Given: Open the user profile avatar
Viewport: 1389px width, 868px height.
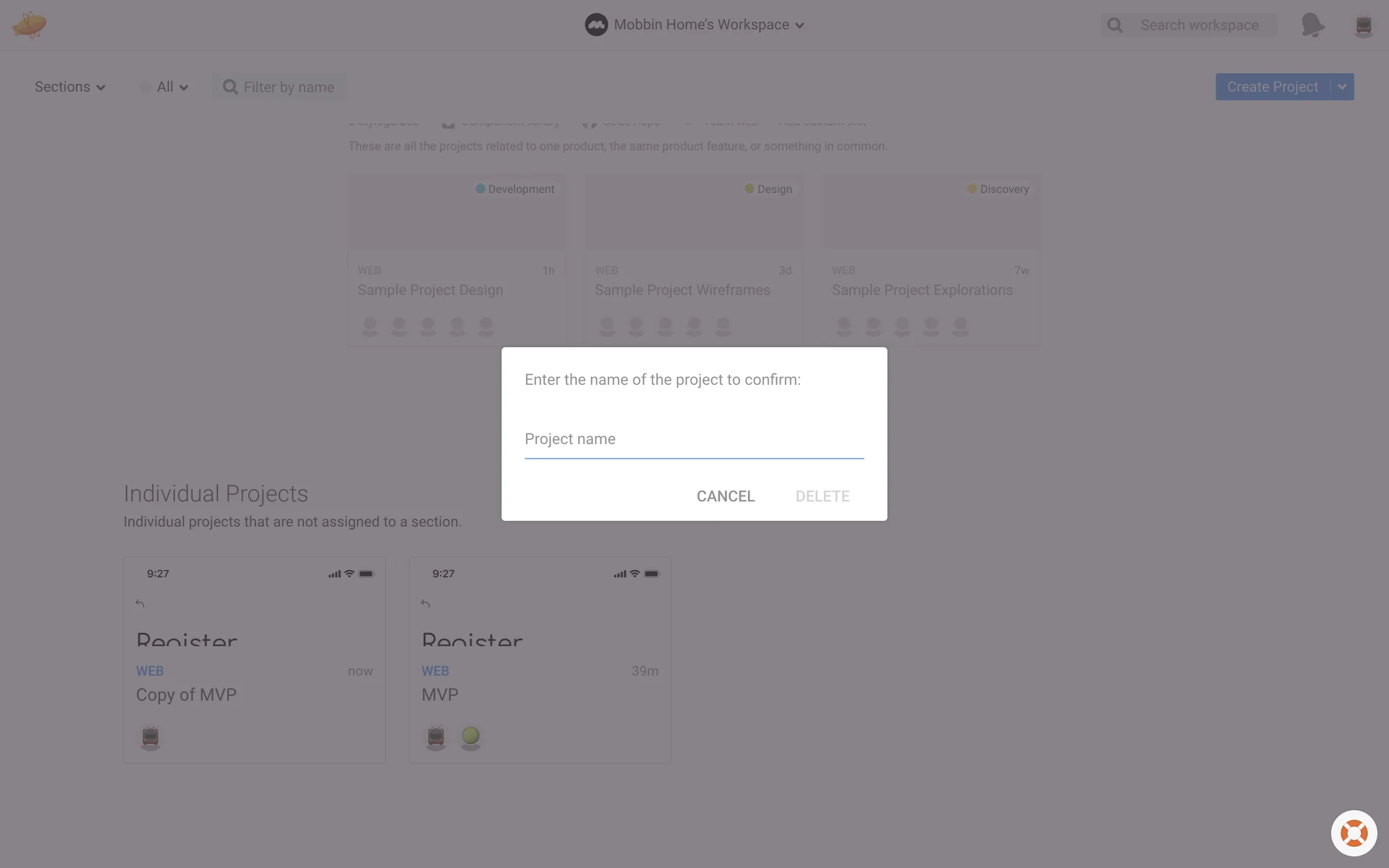Looking at the screenshot, I should [x=1363, y=26].
